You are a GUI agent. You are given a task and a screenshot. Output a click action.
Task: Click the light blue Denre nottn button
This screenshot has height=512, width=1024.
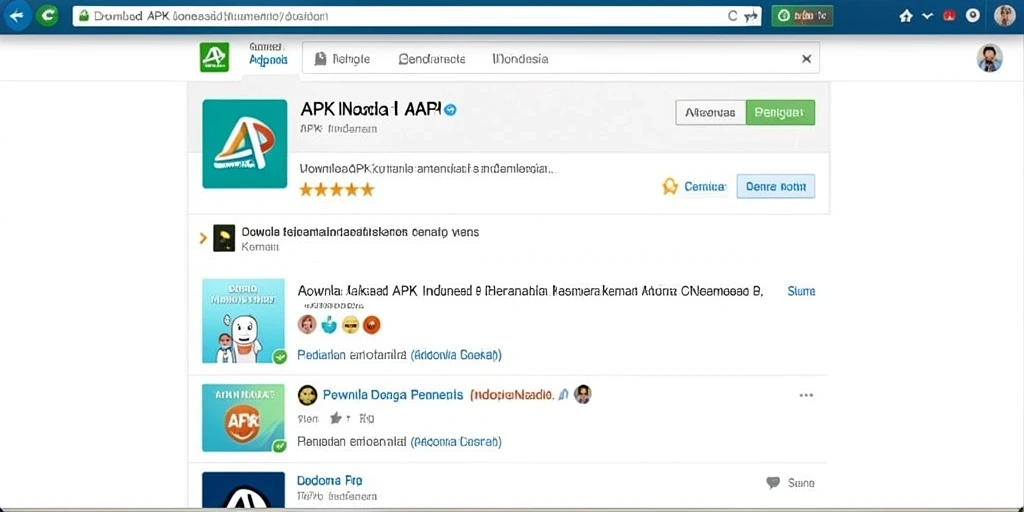(x=776, y=186)
